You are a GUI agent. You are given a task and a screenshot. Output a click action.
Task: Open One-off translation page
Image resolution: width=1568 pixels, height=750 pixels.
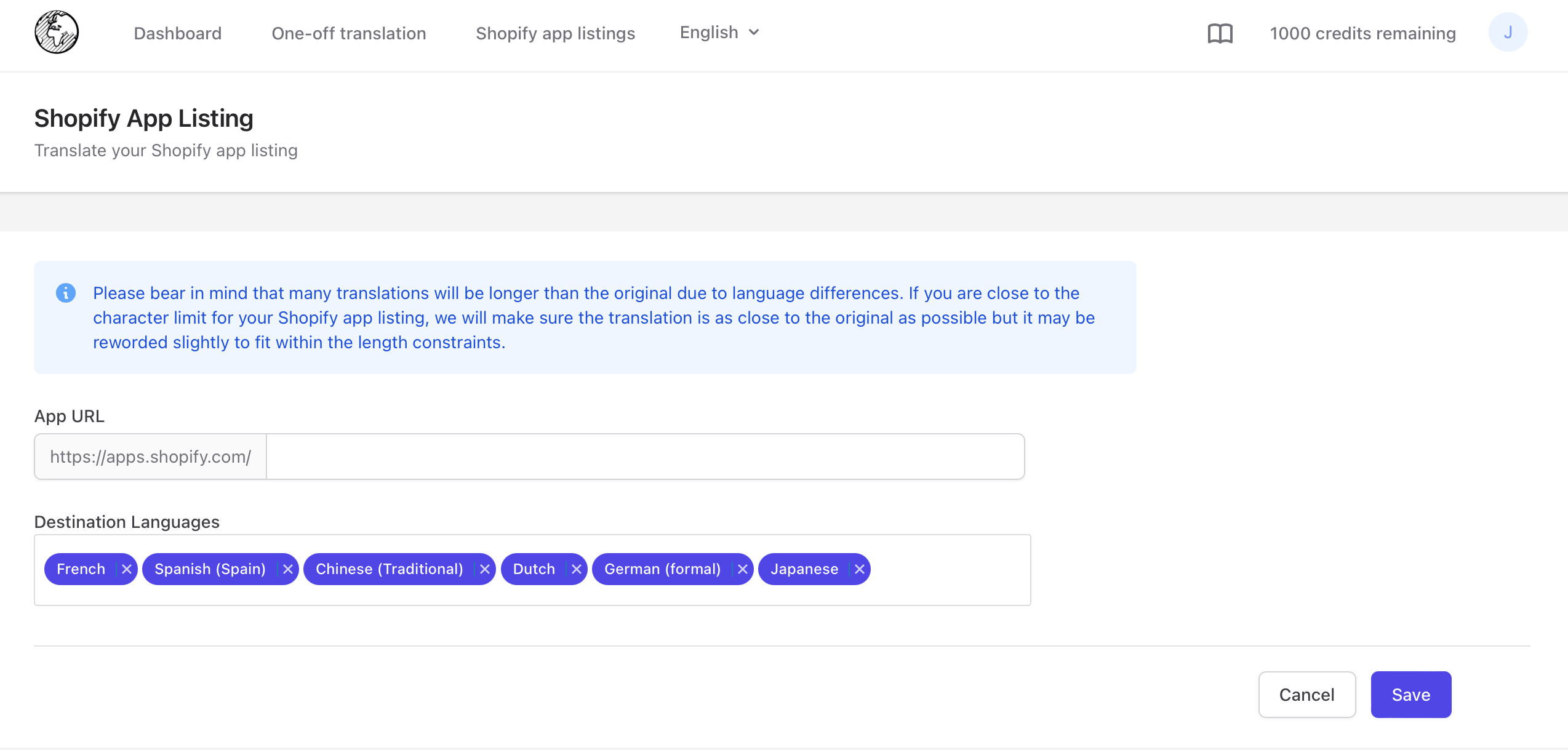coord(349,33)
